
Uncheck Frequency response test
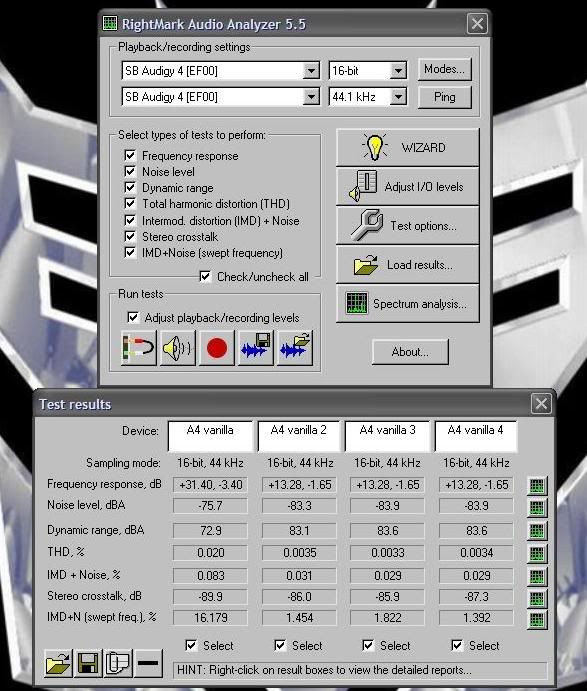pyautogui.click(x=130, y=155)
